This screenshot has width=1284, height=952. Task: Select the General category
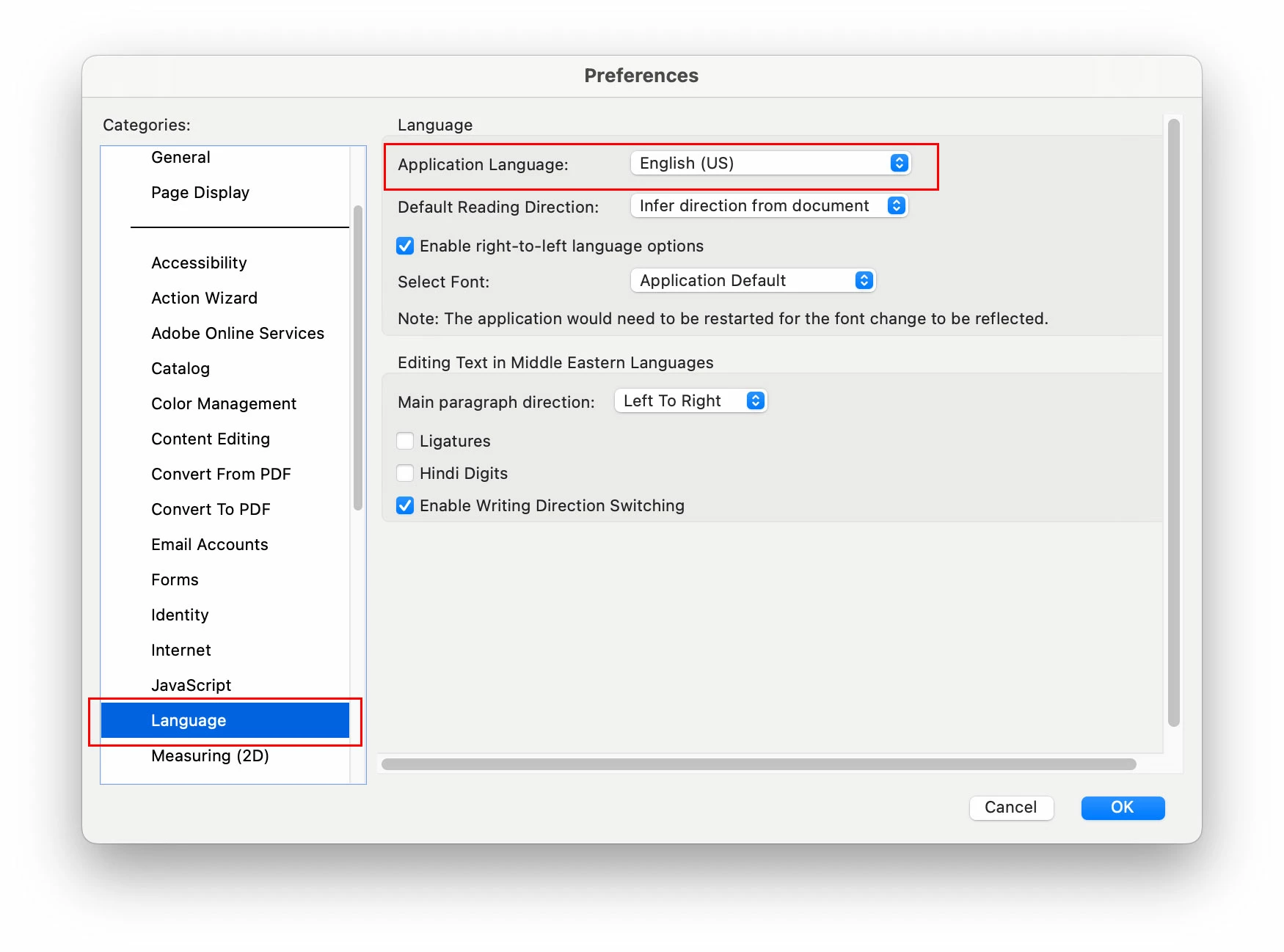pyautogui.click(x=225, y=157)
